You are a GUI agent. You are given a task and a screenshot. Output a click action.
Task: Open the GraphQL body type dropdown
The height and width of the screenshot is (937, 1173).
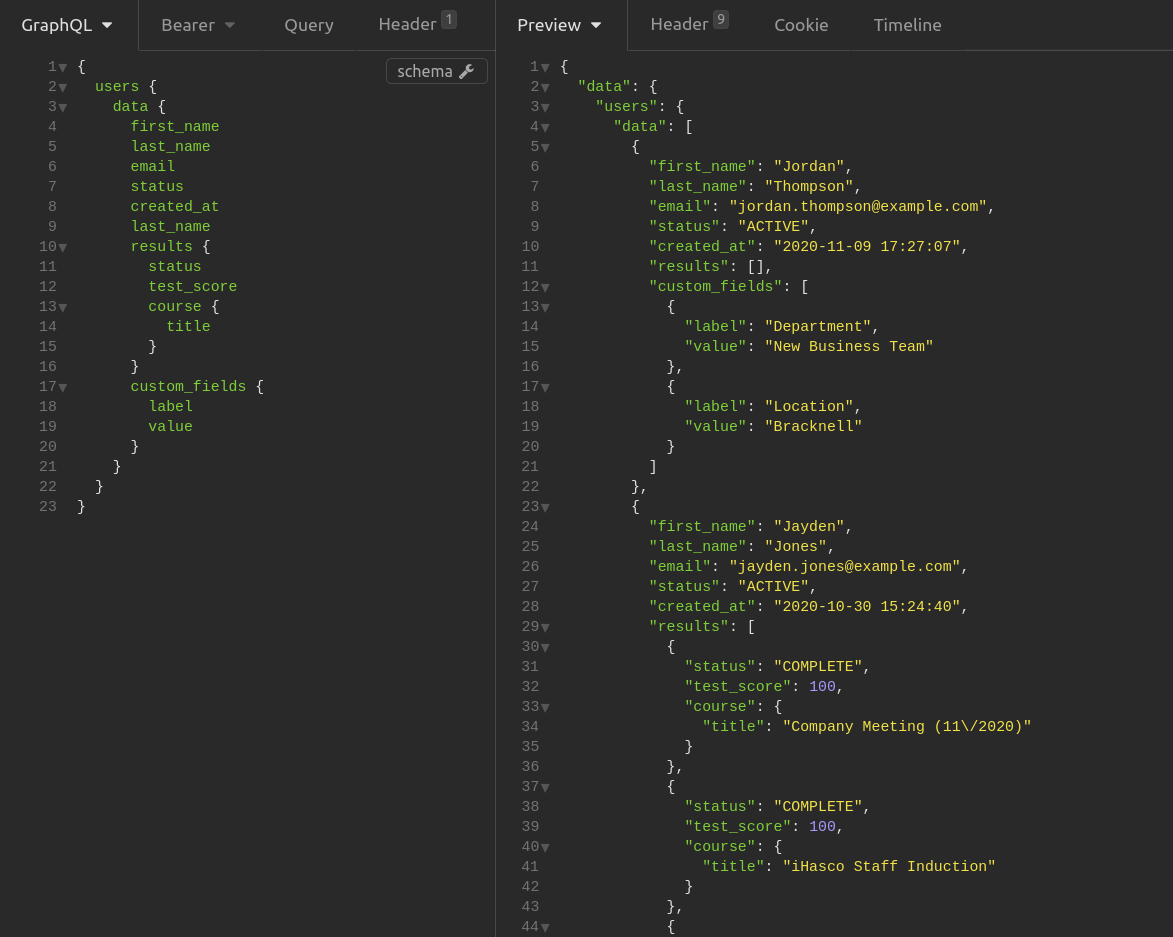[67, 25]
